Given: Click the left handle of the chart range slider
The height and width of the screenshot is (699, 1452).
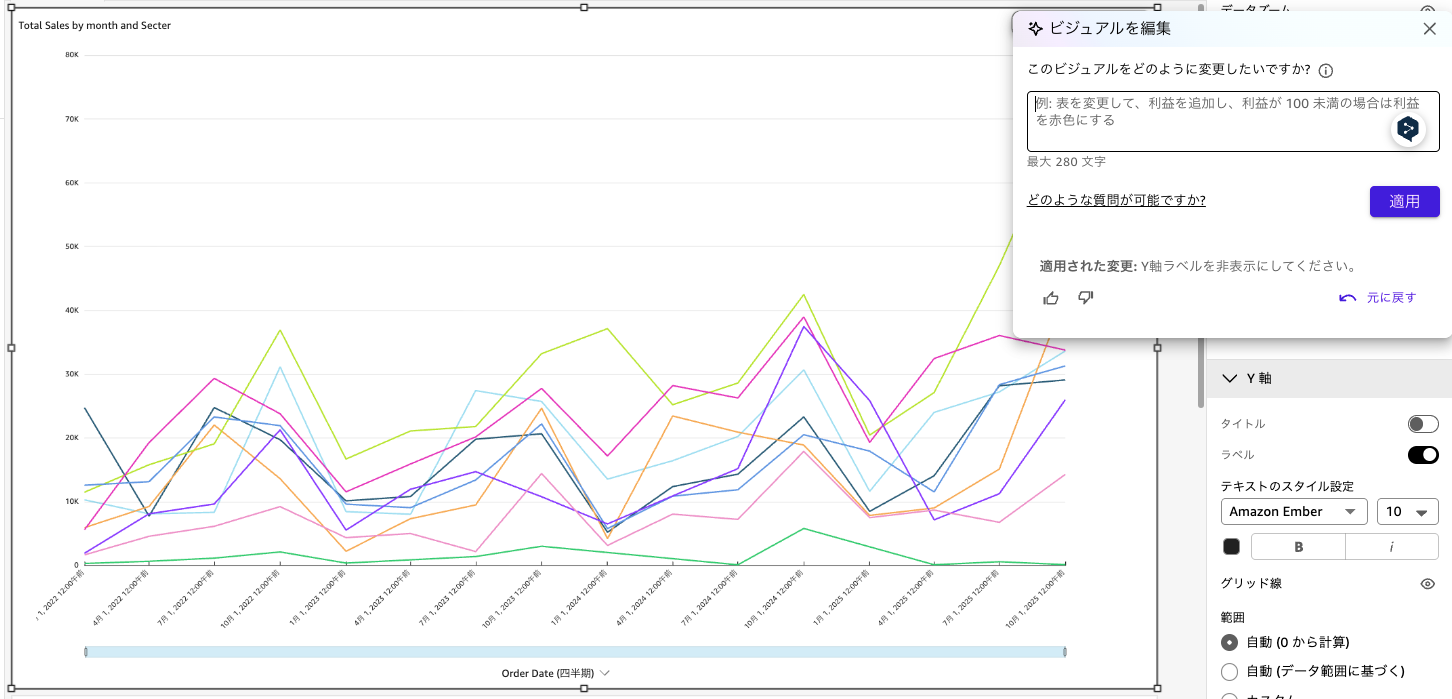Looking at the screenshot, I should point(86,652).
